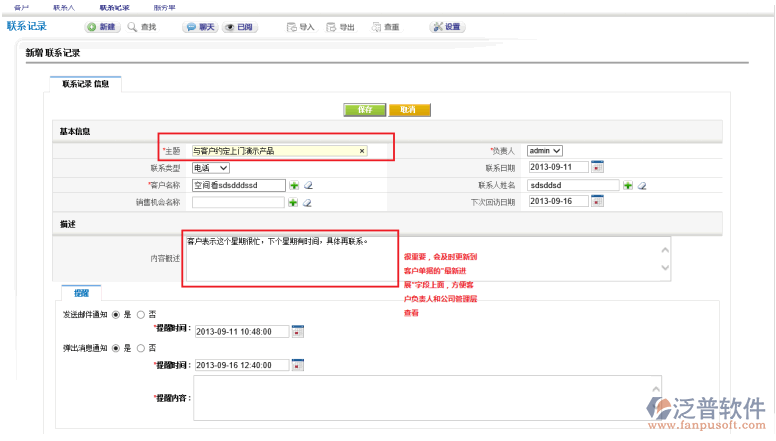Screen dimensions: 776x441
Task: Clear the 主题 field with the x
Action: [x=362, y=151]
